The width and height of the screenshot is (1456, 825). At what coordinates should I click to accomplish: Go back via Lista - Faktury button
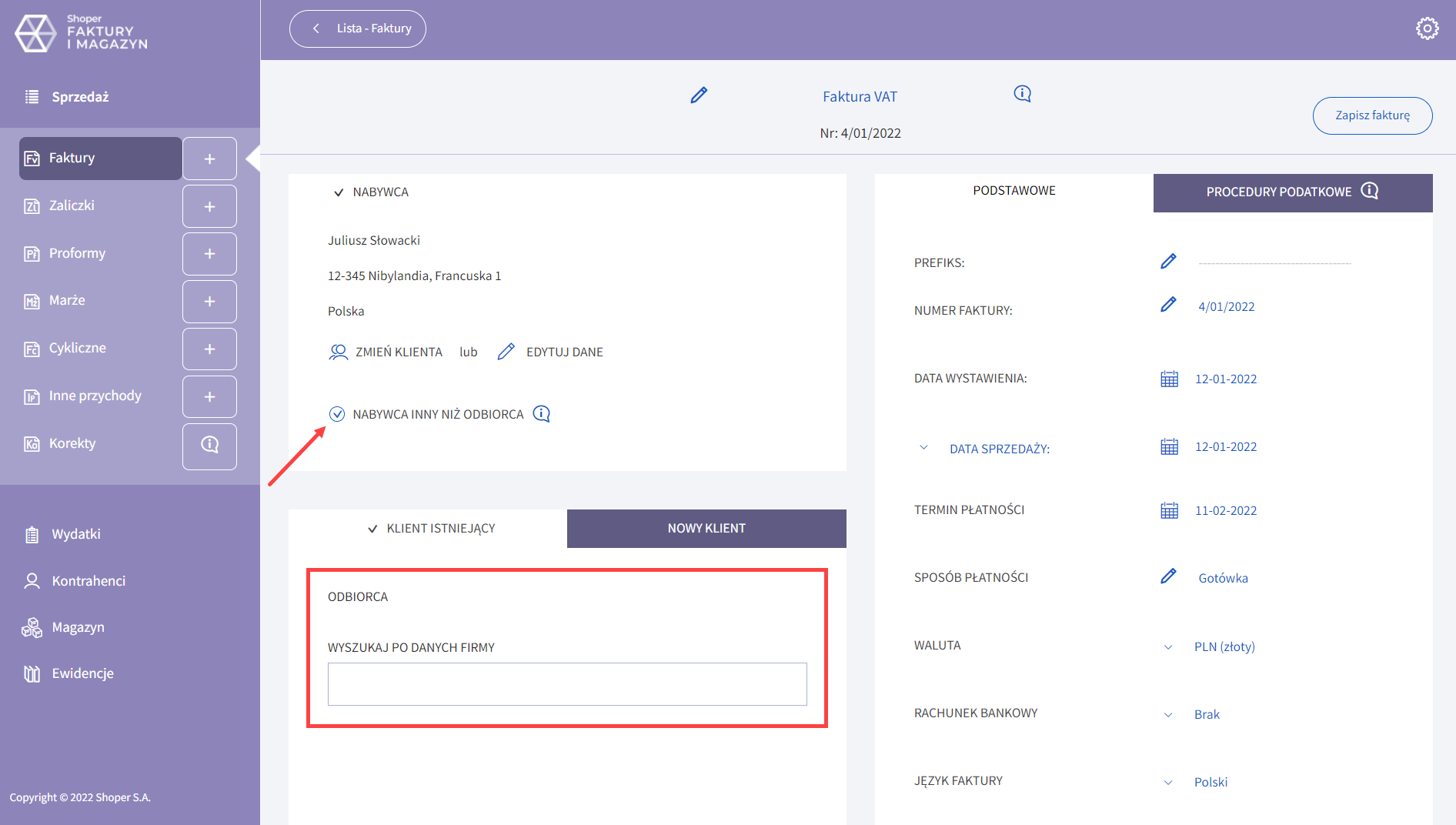[x=358, y=28]
